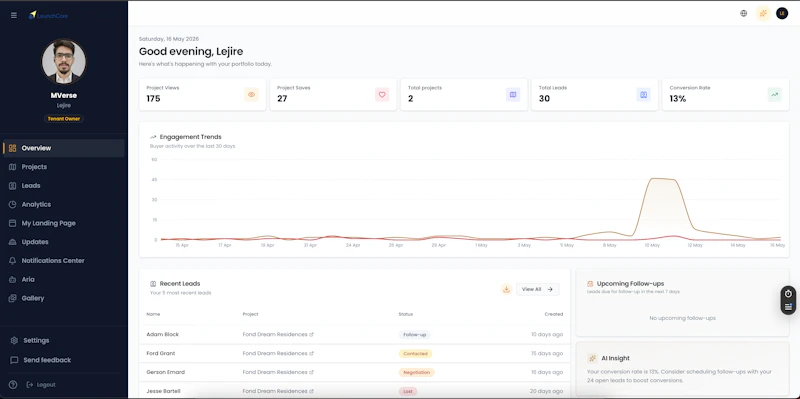Click the Follow-up status badge

pyautogui.click(x=415, y=335)
